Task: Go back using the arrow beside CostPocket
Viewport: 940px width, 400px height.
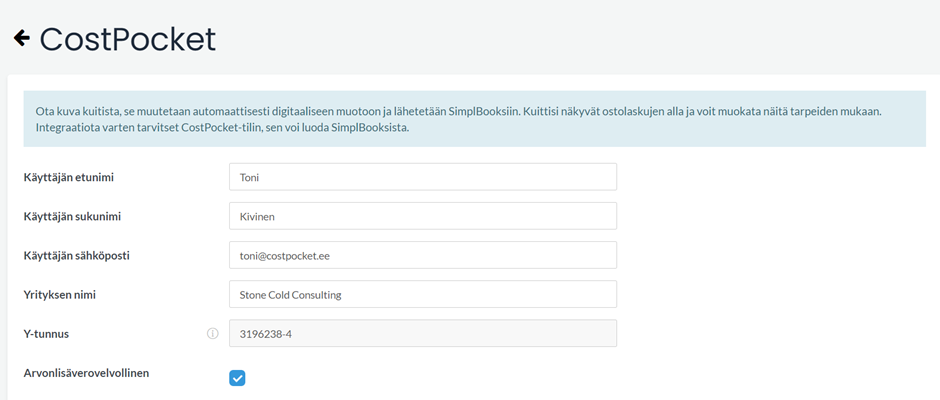Action: (22, 39)
